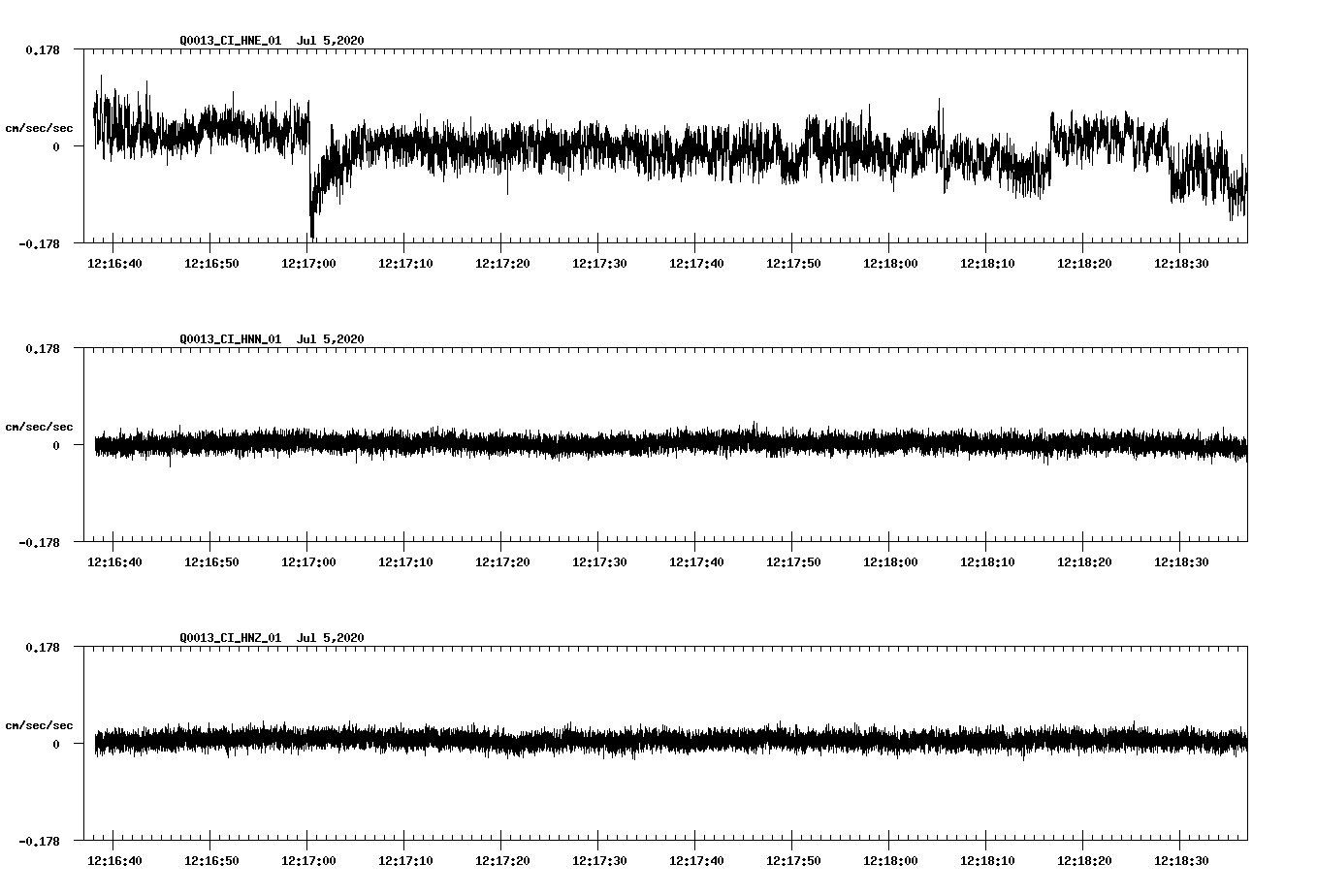The width and height of the screenshot is (1317, 896).
Task: Select the 12:17:10 time label under HNE plot
Action: (x=405, y=264)
